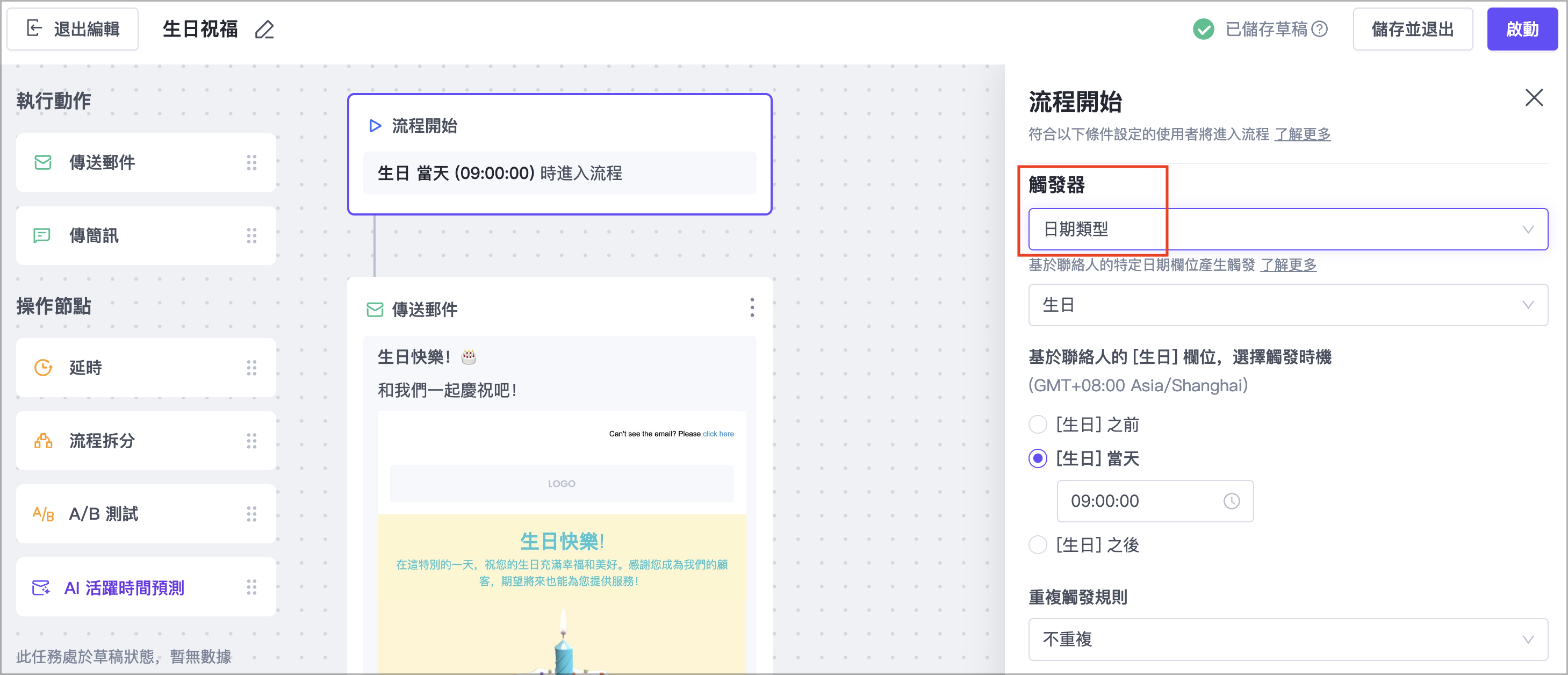
Task: Select the [生日] 之前 radio option
Action: (1038, 424)
